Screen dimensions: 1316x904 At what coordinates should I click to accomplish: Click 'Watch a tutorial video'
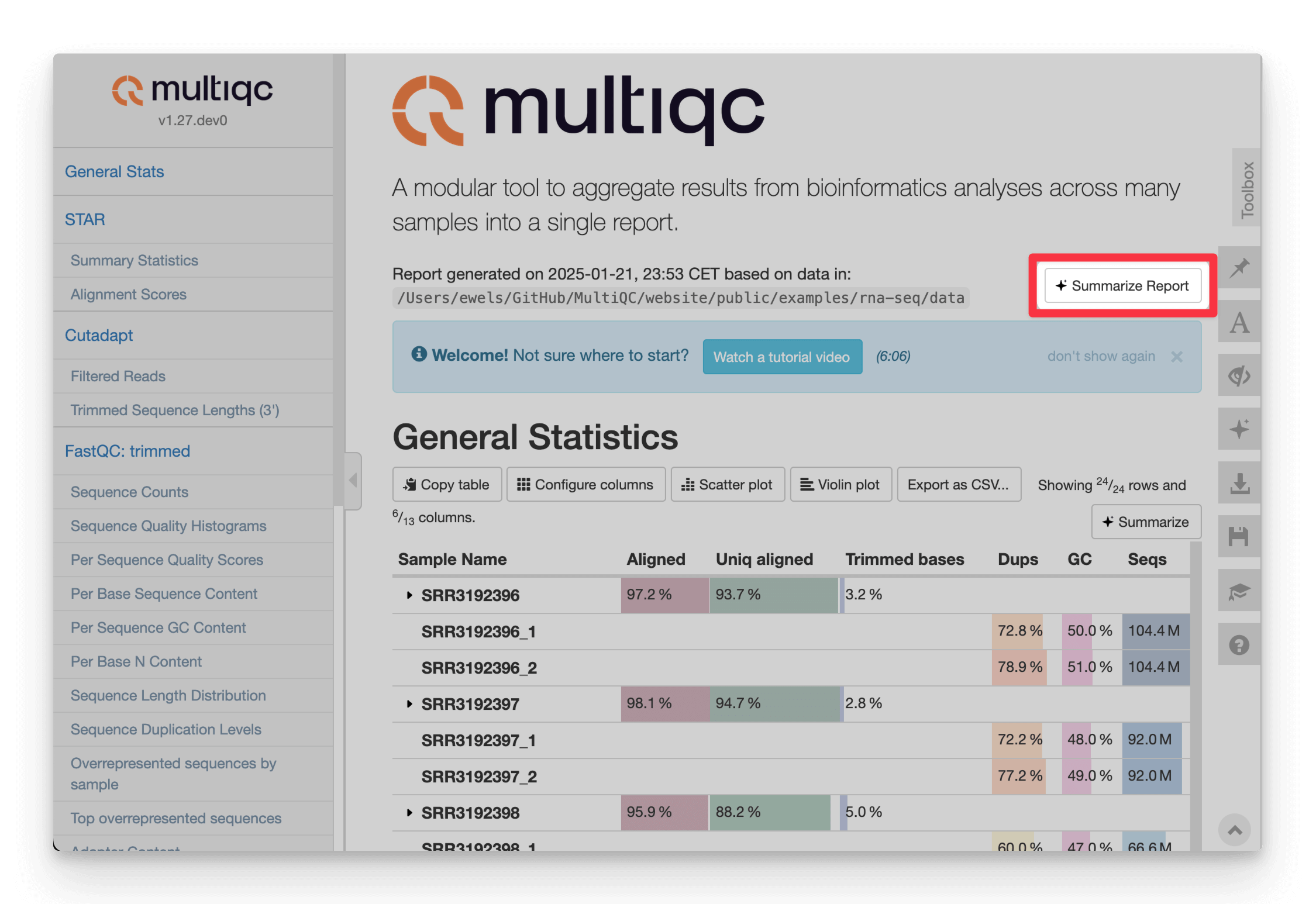pos(782,357)
